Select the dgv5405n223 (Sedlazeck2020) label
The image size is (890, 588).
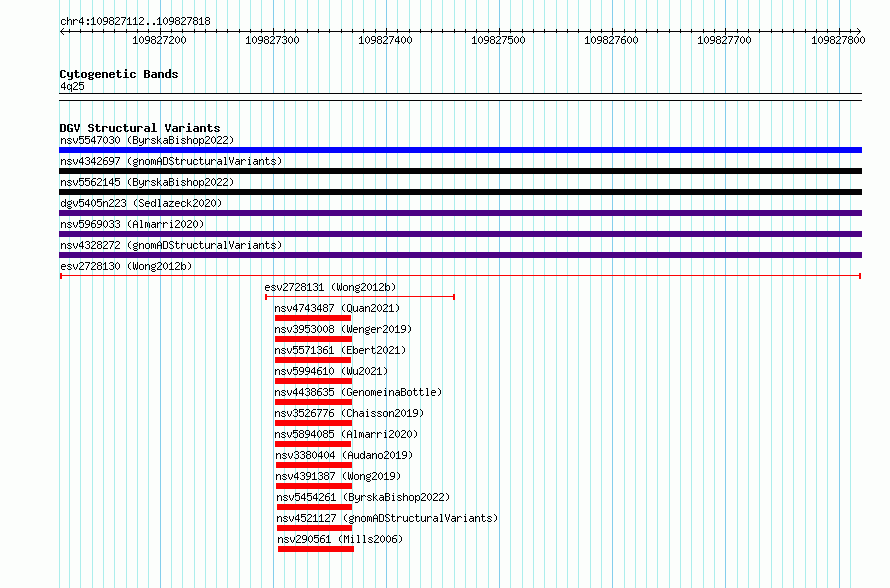pyautogui.click(x=141, y=203)
